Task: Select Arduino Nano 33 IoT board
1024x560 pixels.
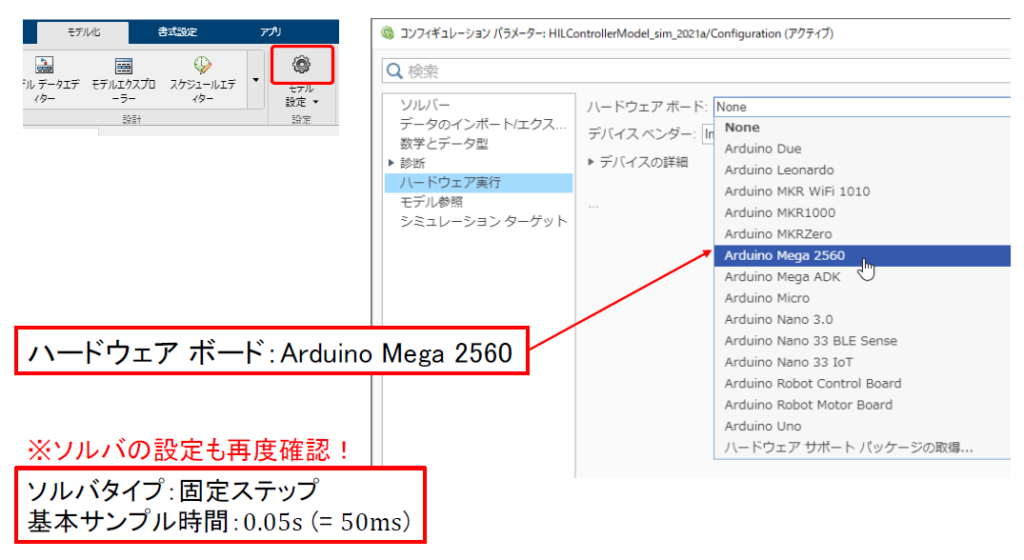Action: [x=862, y=362]
